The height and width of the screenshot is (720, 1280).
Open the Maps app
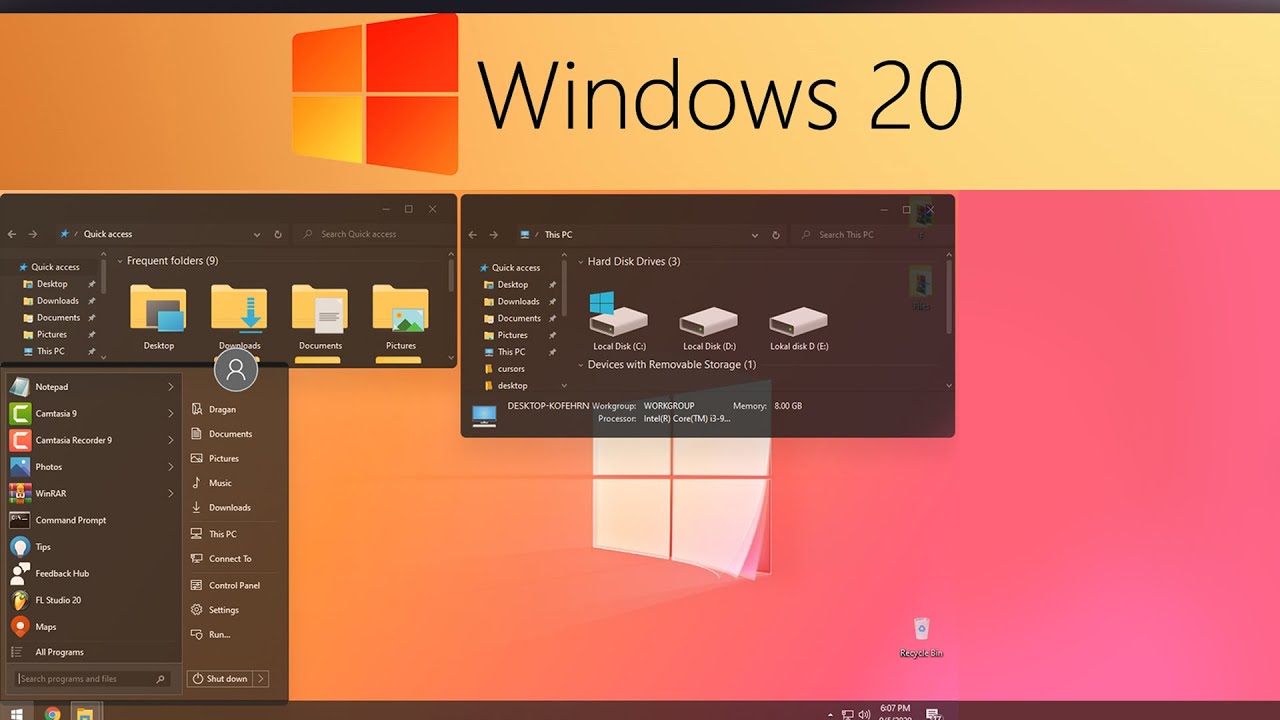pos(91,627)
